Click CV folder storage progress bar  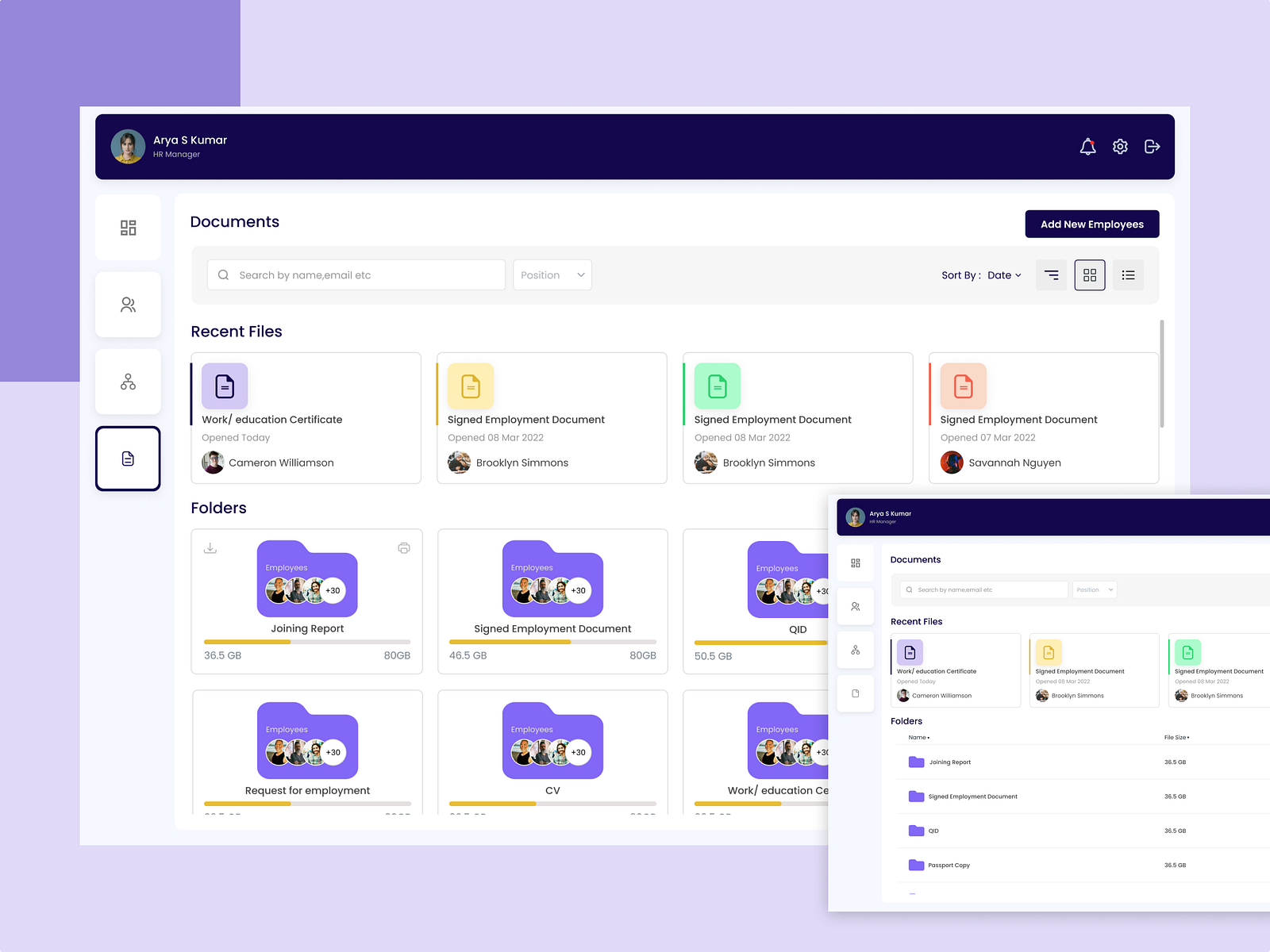pos(552,804)
